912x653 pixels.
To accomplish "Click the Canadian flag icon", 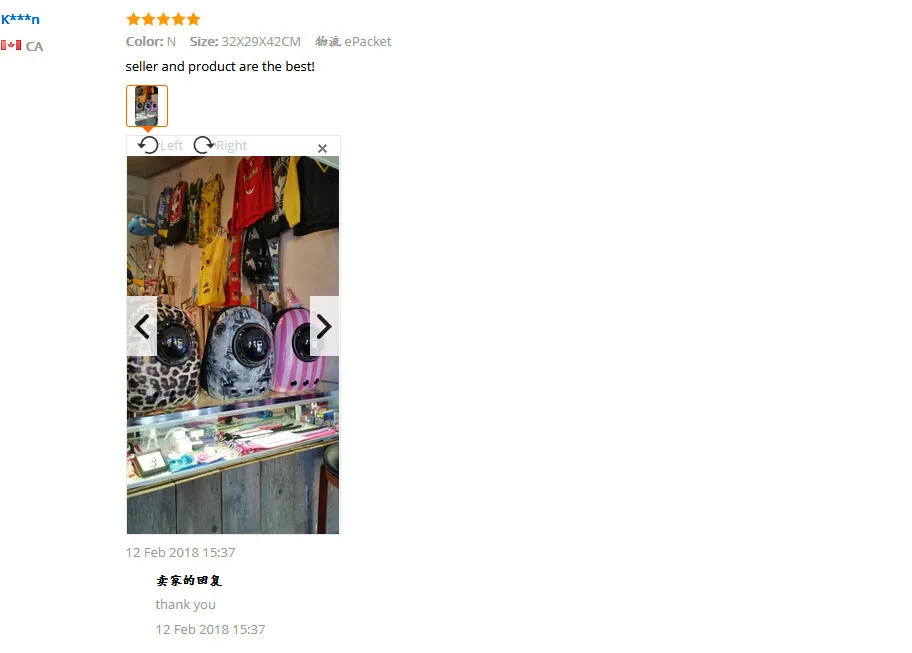I will pyautogui.click(x=11, y=45).
